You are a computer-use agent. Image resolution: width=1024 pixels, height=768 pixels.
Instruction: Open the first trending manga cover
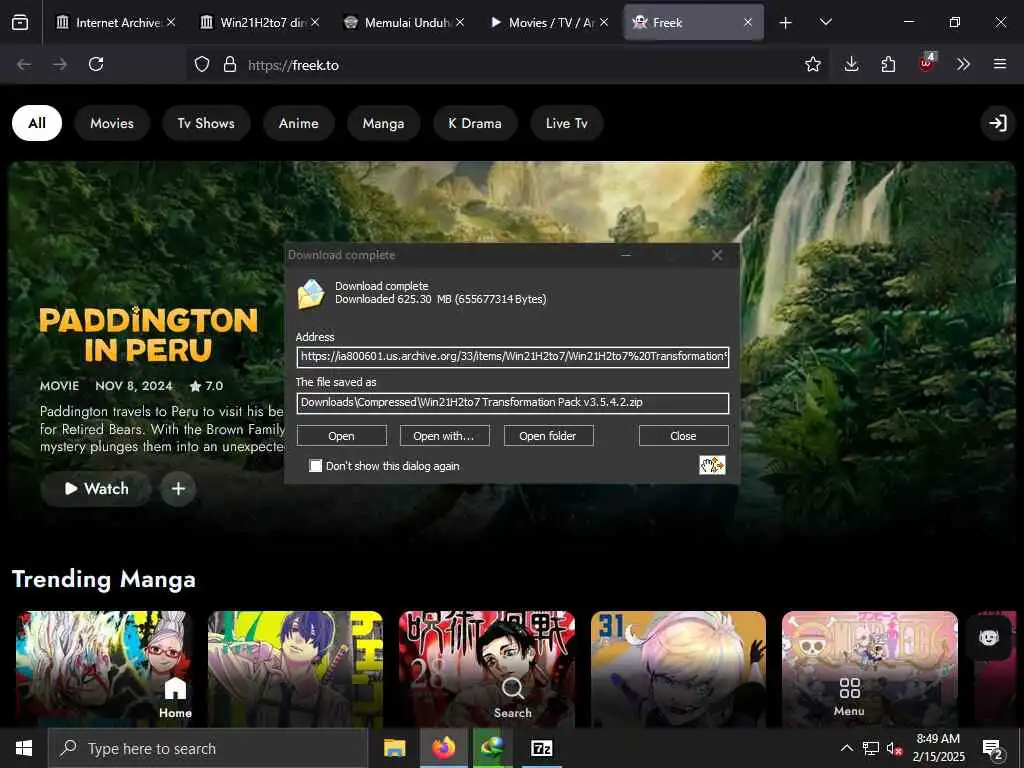[x=104, y=669]
